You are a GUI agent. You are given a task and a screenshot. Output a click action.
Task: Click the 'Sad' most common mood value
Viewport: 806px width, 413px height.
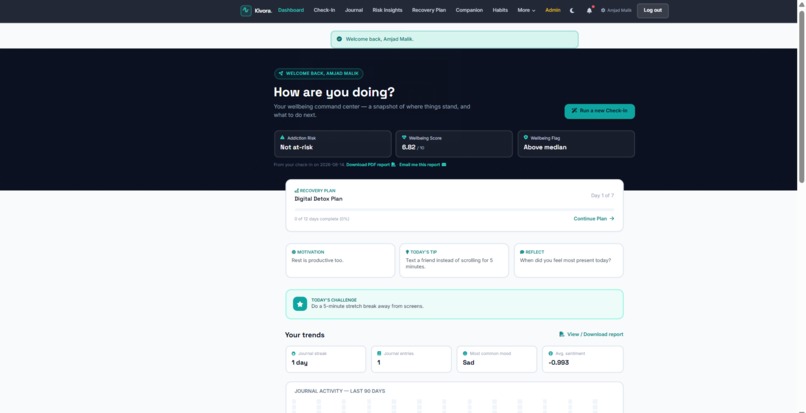coord(468,363)
